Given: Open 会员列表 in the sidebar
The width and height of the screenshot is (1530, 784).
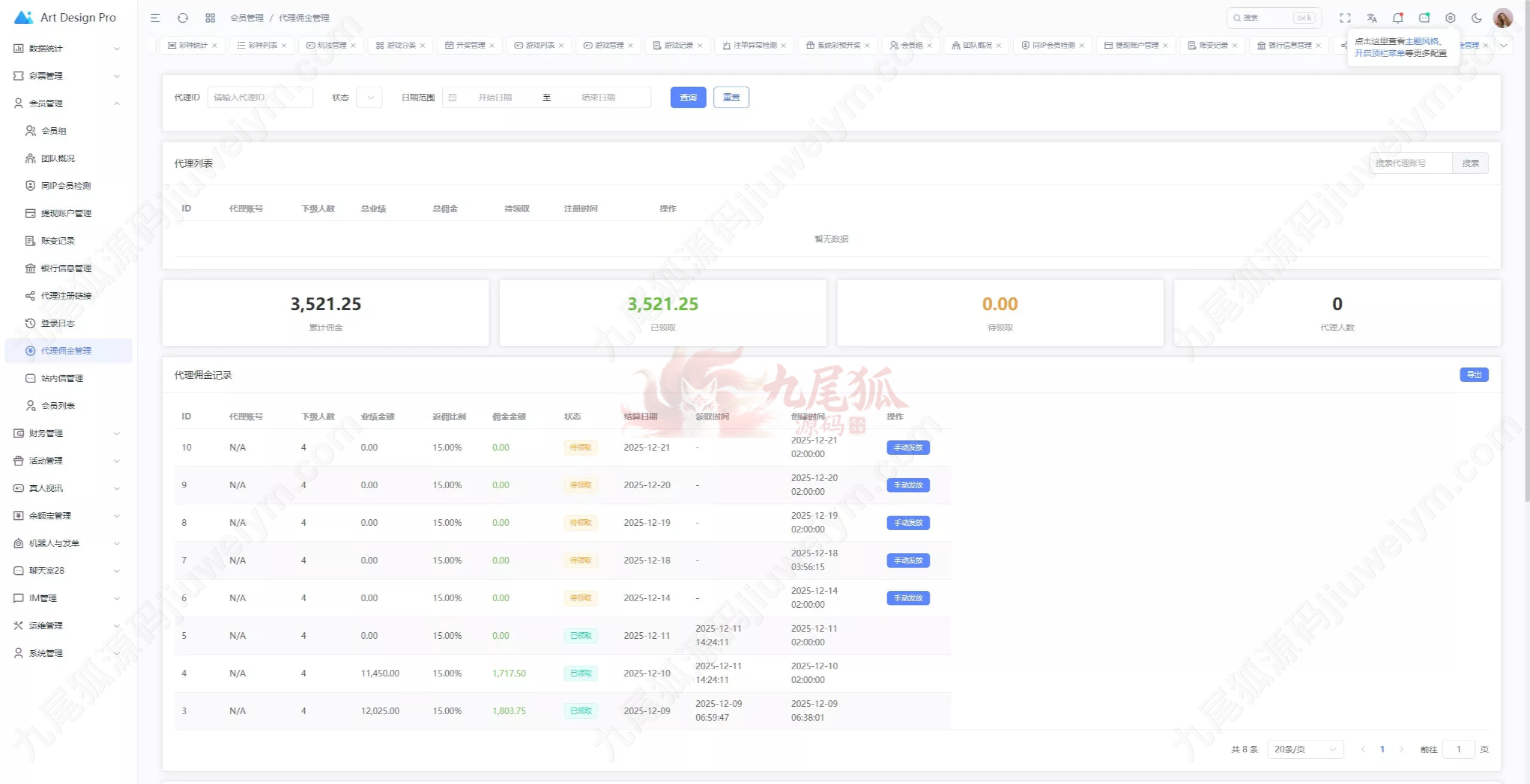Looking at the screenshot, I should pyautogui.click(x=57, y=406).
